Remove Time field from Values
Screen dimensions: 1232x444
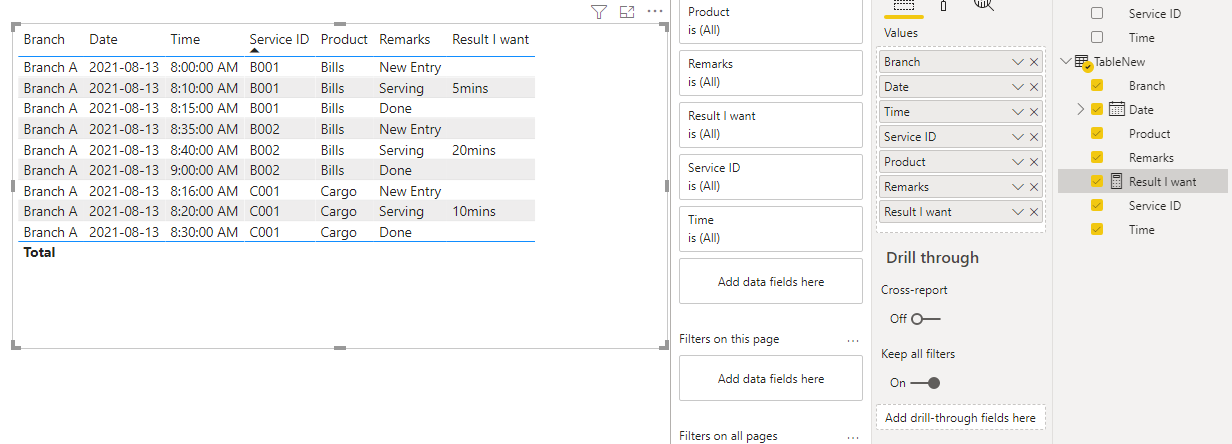tap(1034, 112)
